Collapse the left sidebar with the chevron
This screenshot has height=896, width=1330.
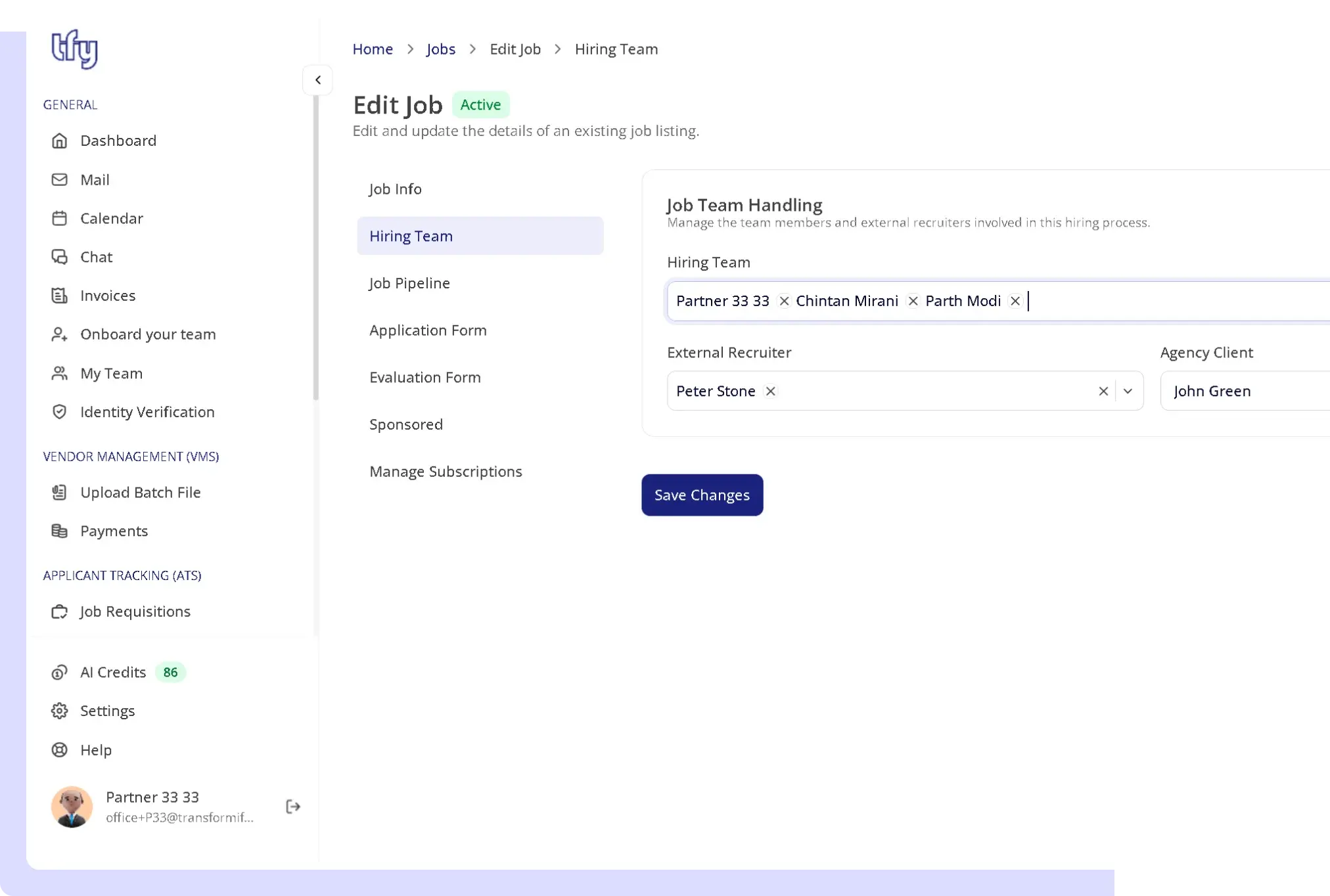[x=318, y=79]
